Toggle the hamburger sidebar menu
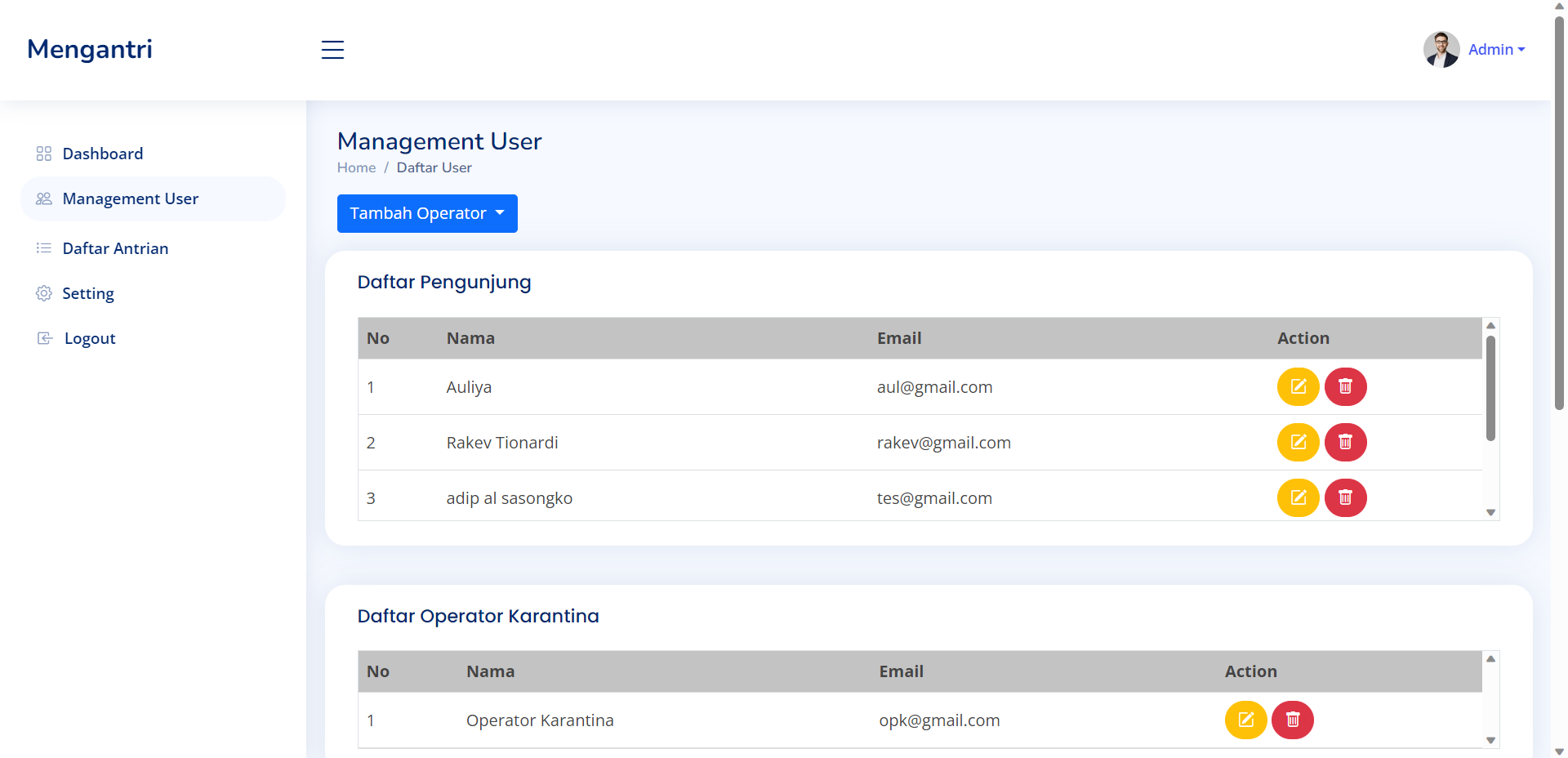The image size is (1568, 758). click(x=332, y=50)
